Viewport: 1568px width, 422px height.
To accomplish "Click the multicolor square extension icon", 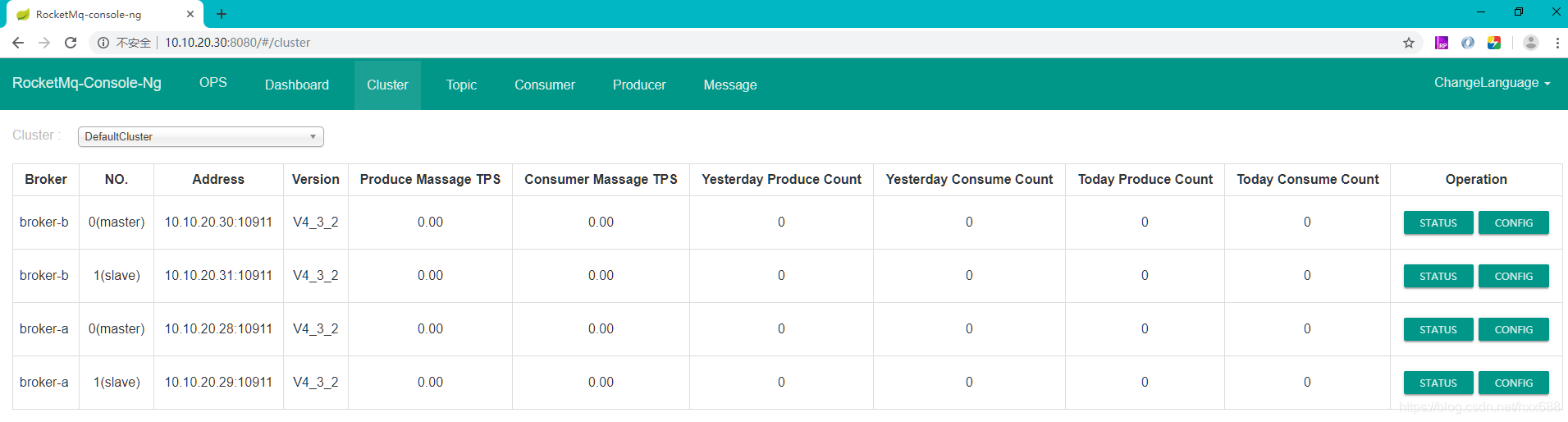I will coord(1494,43).
